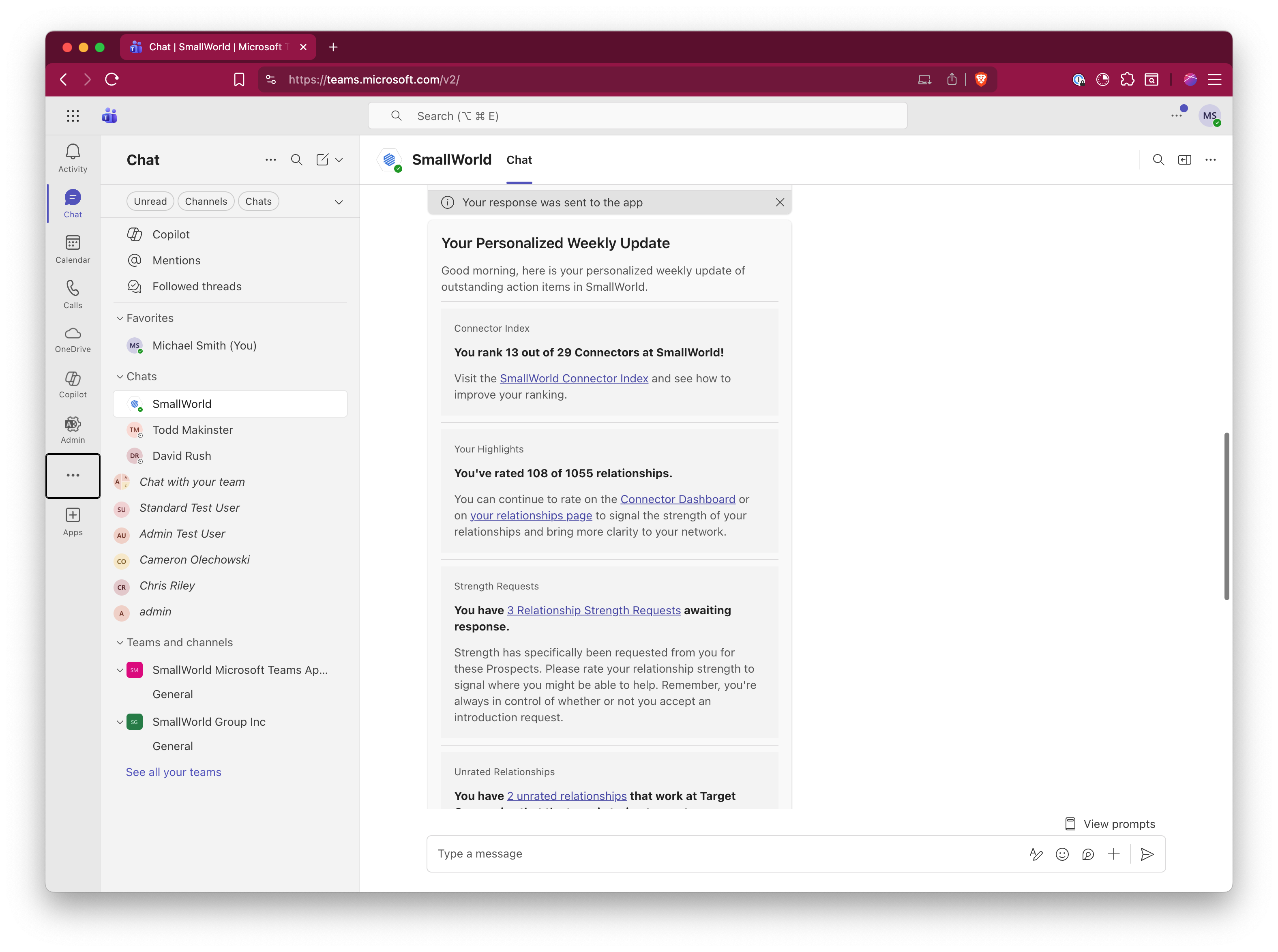
Task: Toggle the Chats filter chip
Action: pyautogui.click(x=258, y=201)
